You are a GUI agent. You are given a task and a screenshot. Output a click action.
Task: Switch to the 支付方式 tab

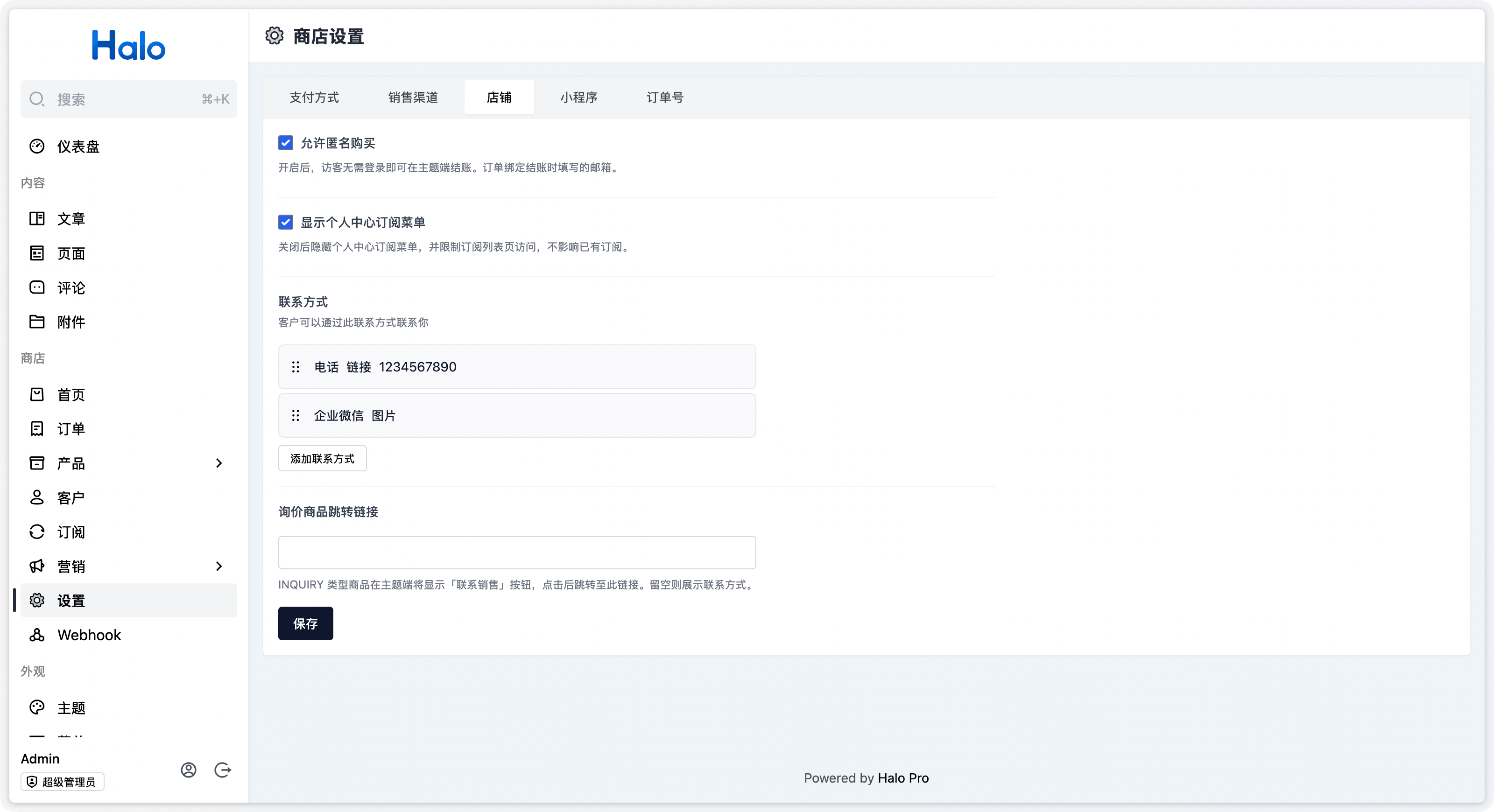pos(314,98)
